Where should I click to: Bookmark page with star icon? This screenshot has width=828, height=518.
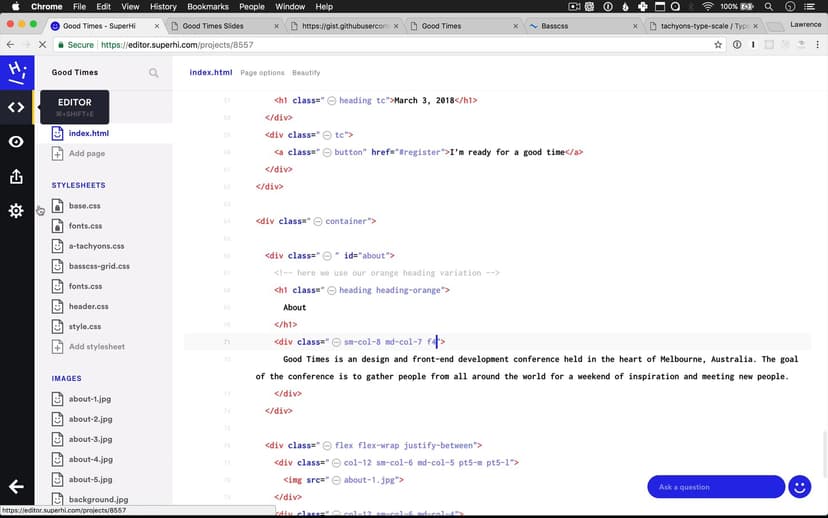[718, 45]
